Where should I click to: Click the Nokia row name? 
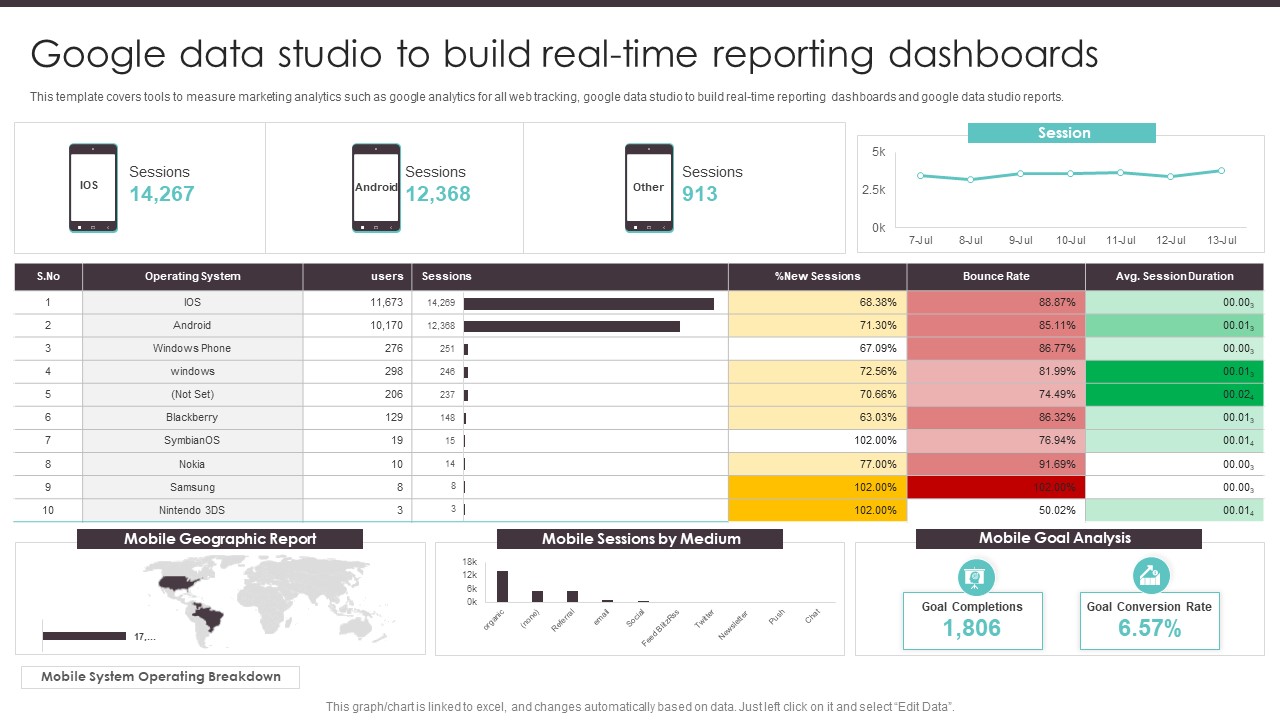coord(192,464)
